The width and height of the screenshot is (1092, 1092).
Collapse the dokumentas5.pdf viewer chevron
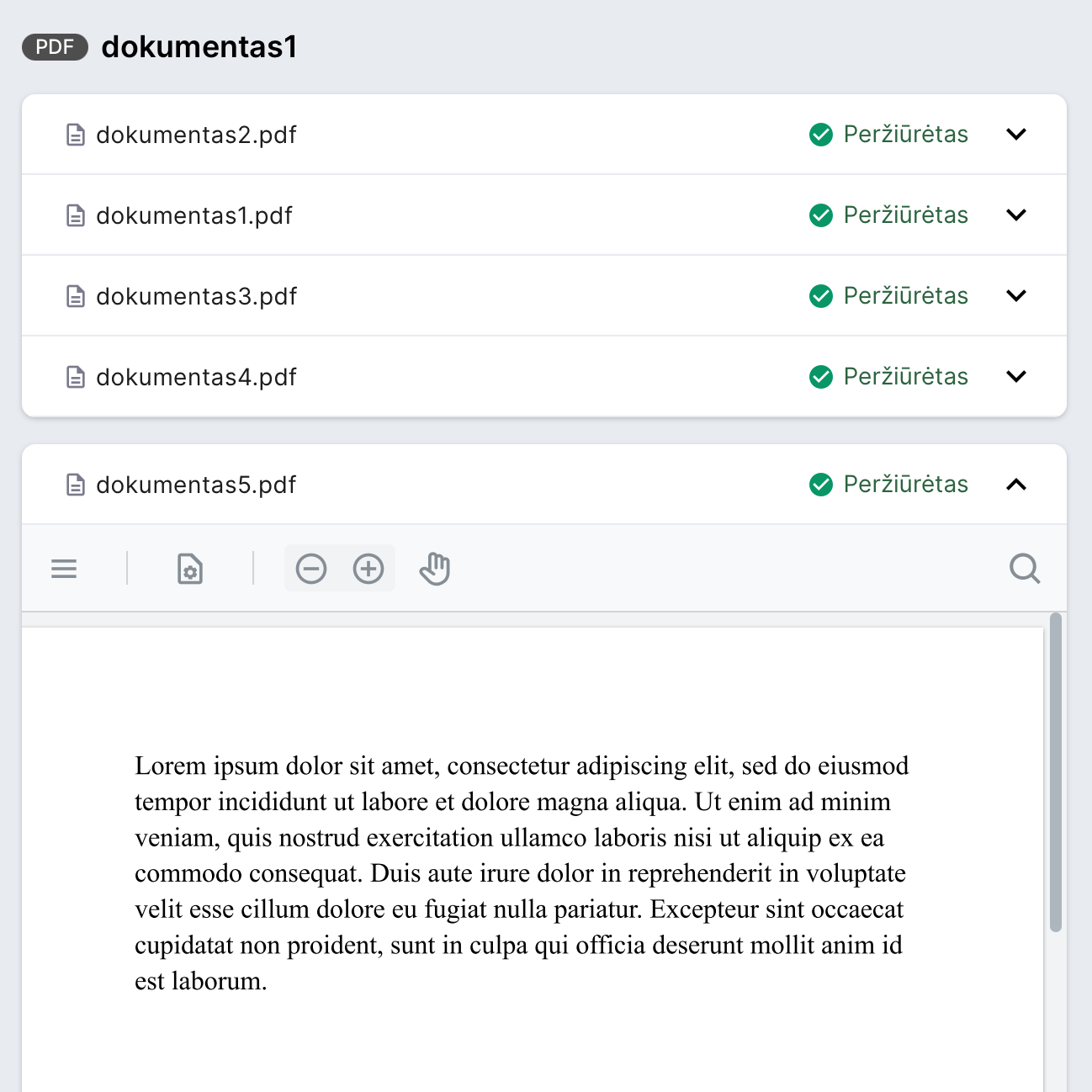coord(1016,485)
